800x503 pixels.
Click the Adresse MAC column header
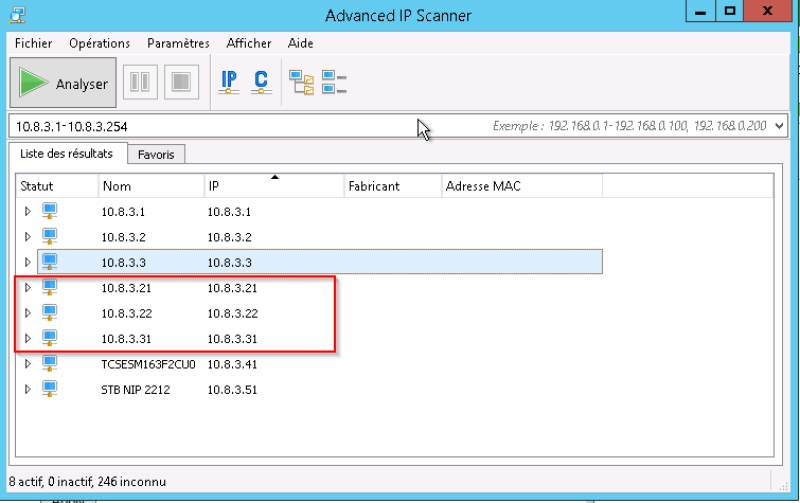click(520, 186)
